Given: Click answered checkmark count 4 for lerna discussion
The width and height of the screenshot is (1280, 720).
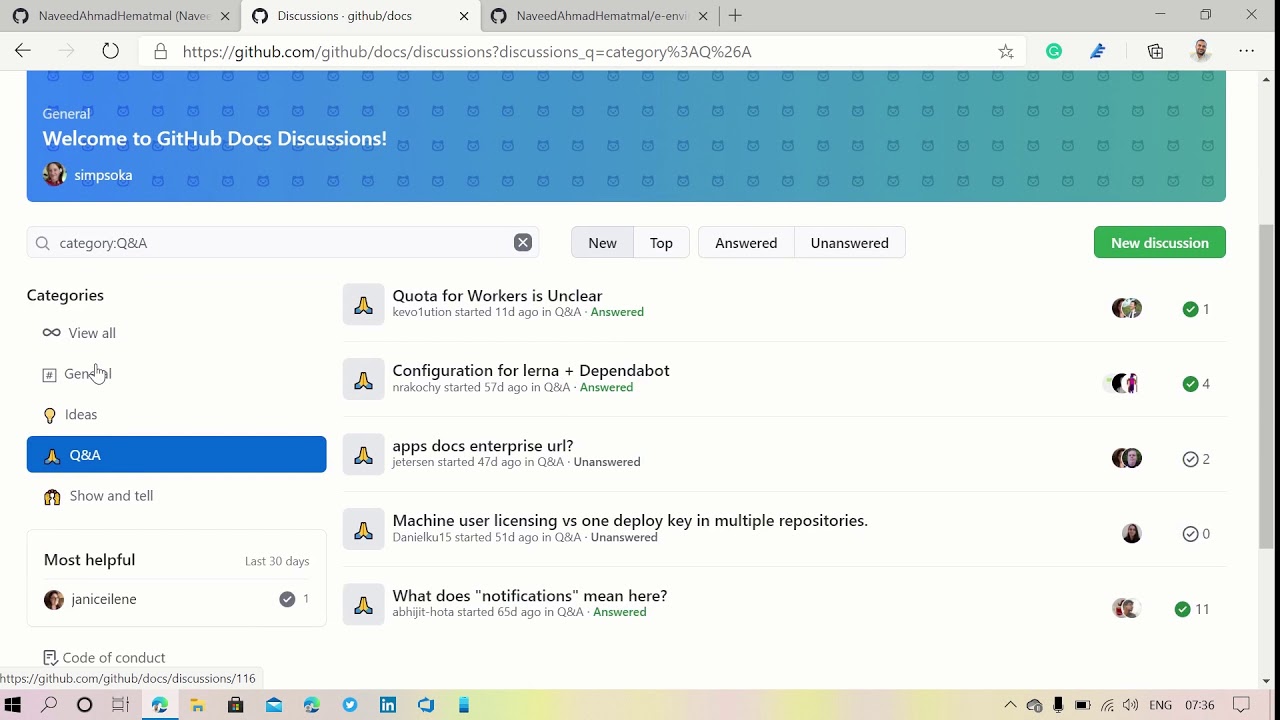Looking at the screenshot, I should coord(1196,384).
